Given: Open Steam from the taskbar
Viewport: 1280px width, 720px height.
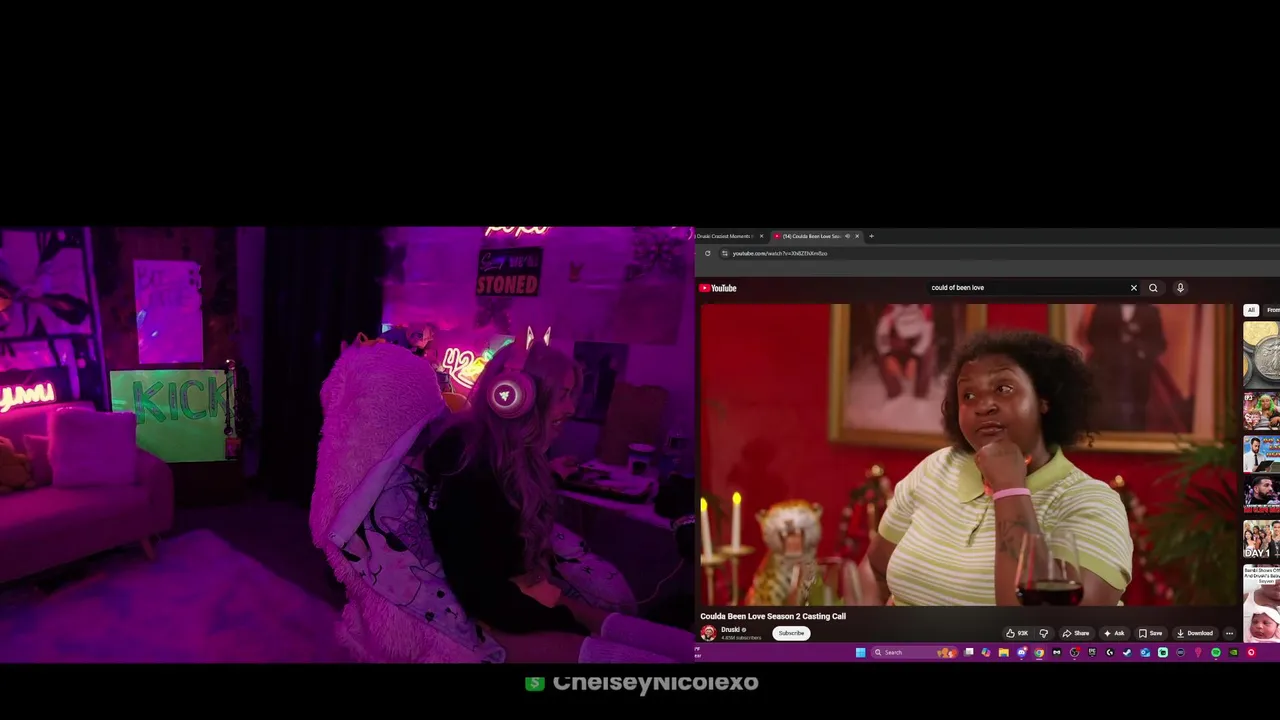Looking at the screenshot, I should click(x=1127, y=652).
